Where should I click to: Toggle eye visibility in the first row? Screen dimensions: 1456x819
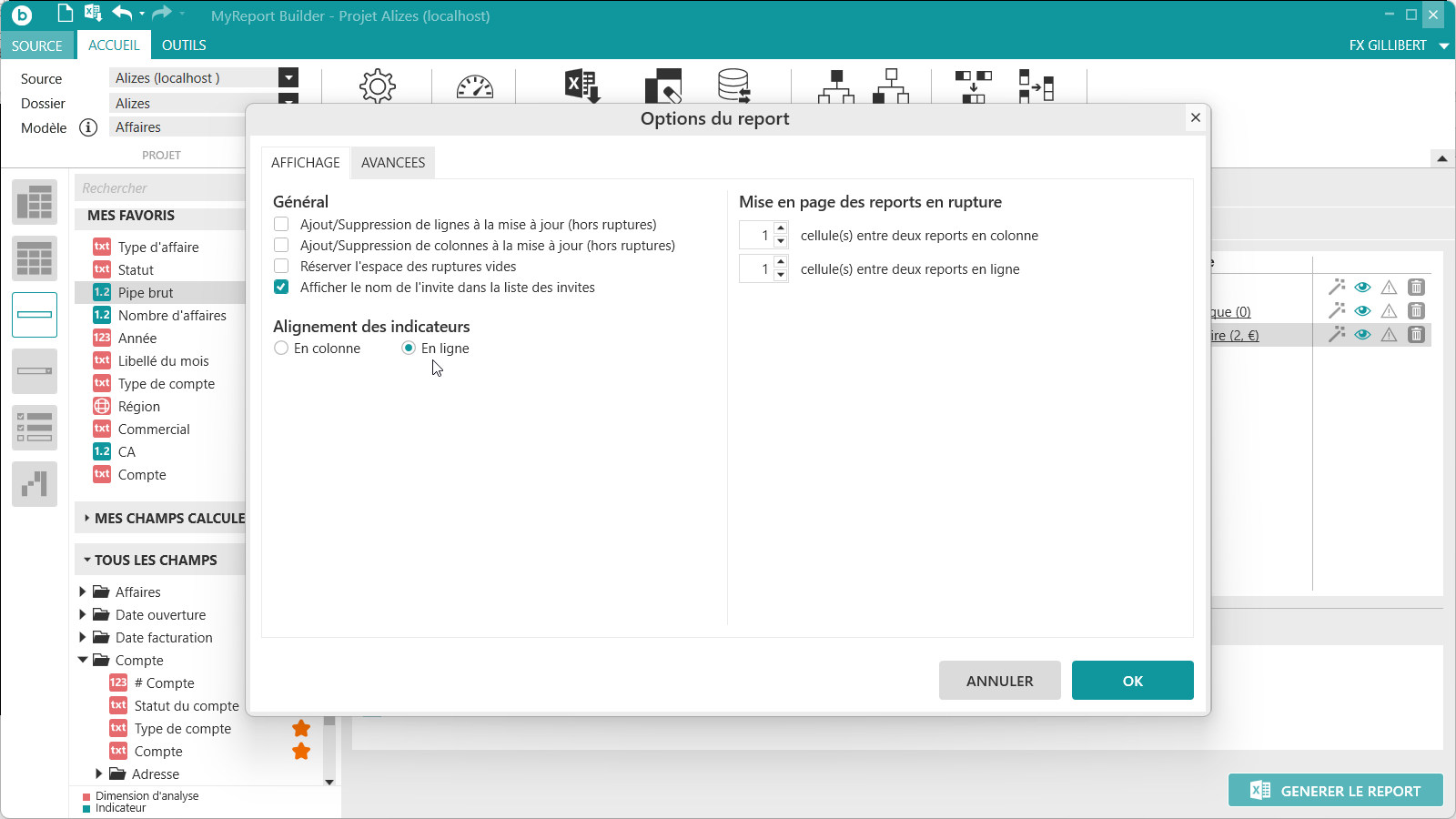(1362, 288)
